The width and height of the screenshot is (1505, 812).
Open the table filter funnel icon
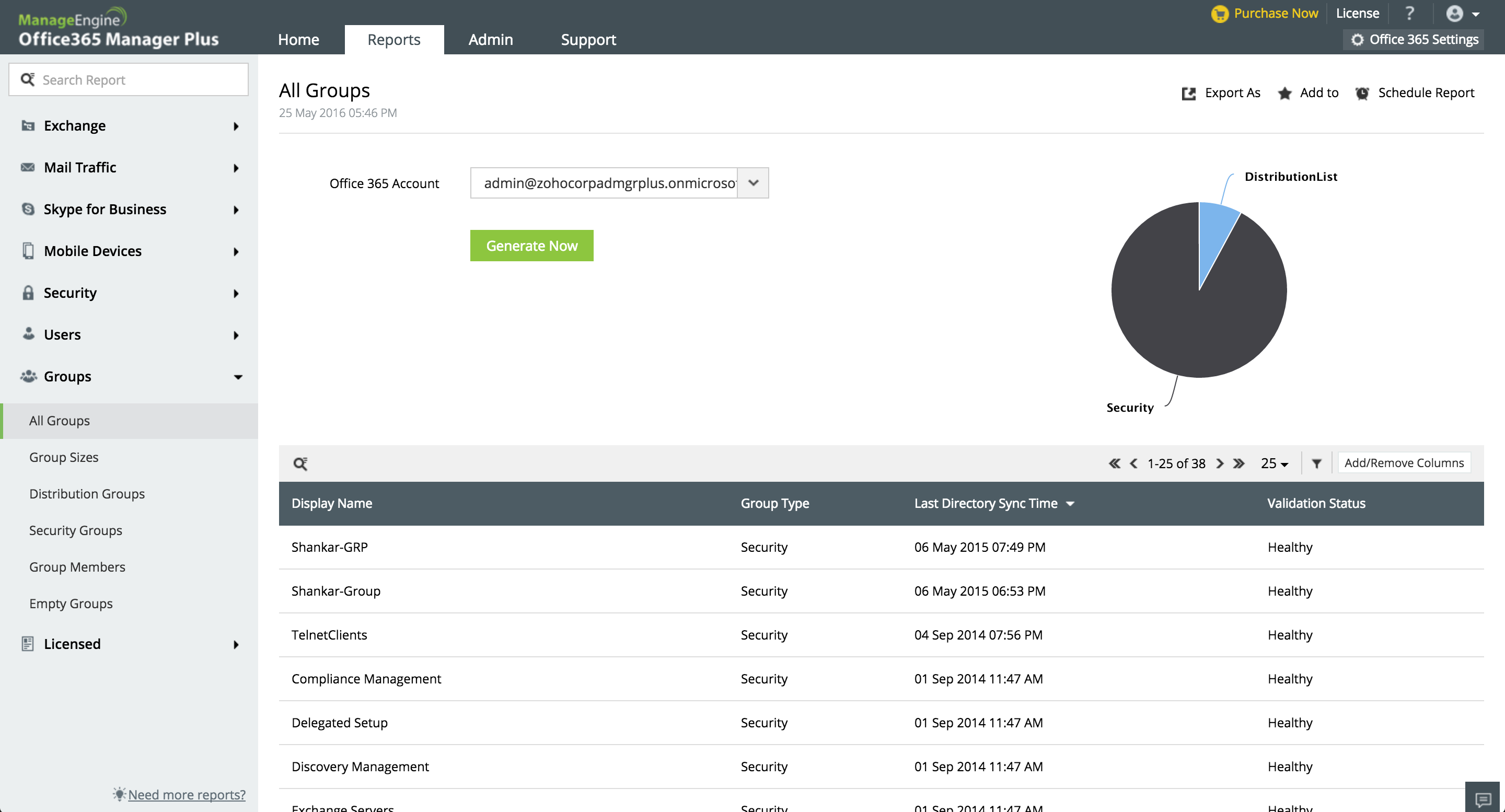click(1316, 463)
